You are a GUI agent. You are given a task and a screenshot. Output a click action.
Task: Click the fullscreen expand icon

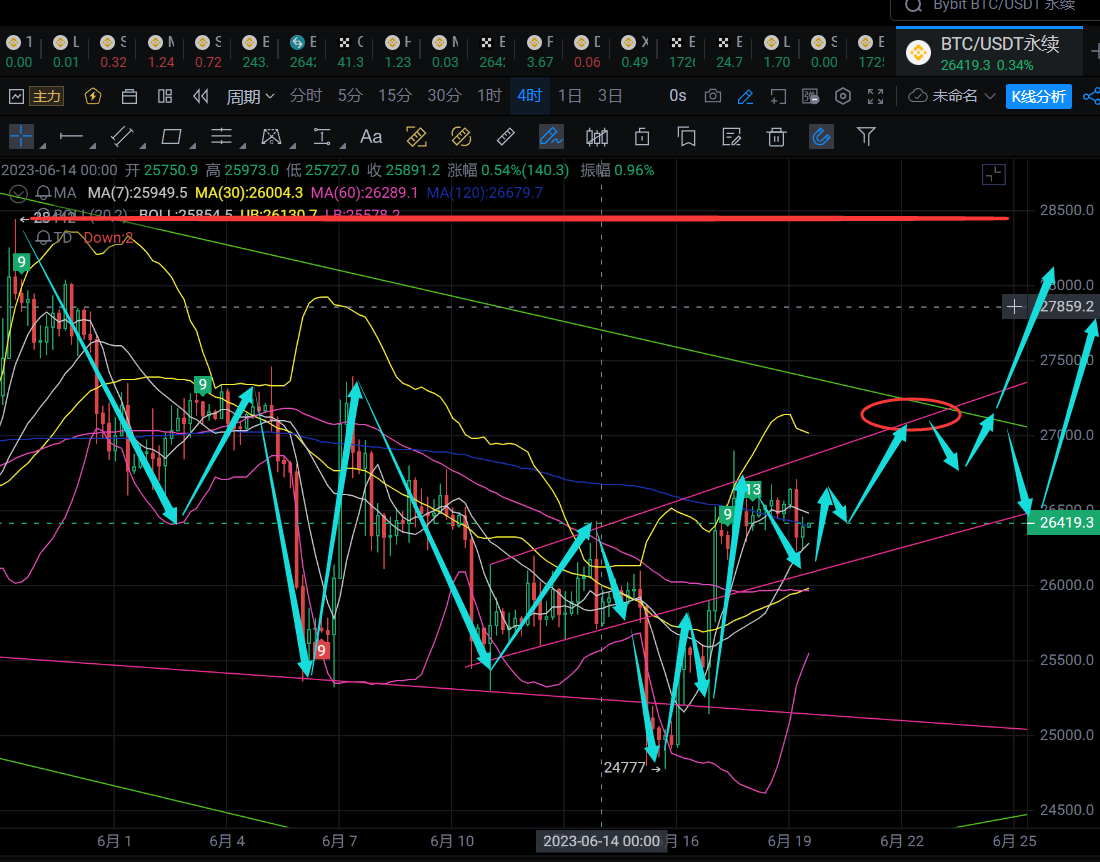click(876, 96)
